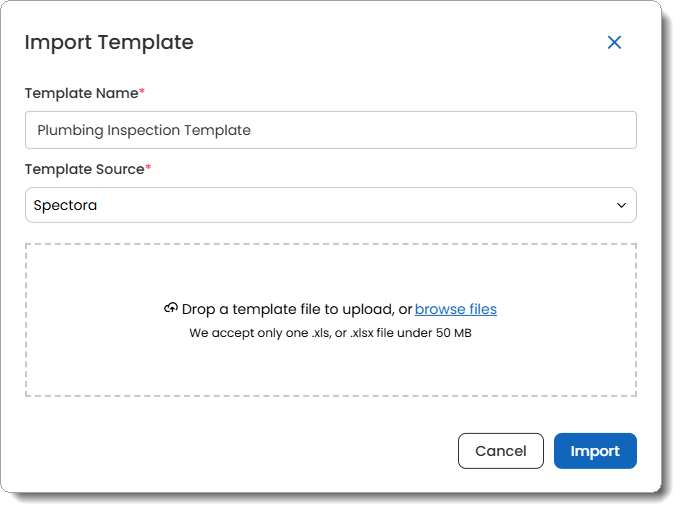Click the red asterisk beside Template Name
Screen dimensions: 682x513
142,92
